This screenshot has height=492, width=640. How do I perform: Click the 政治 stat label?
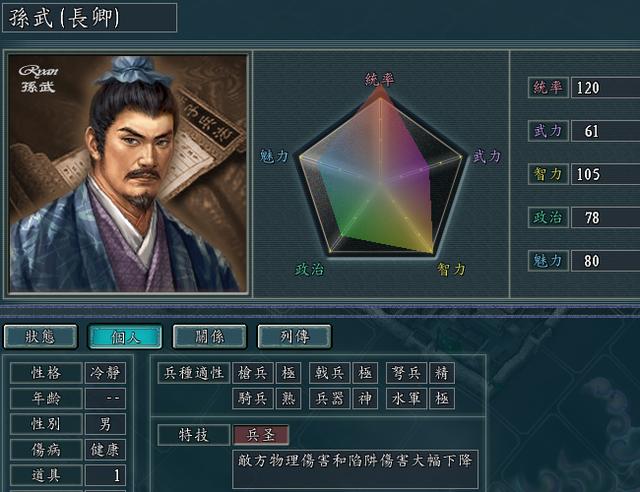click(548, 217)
